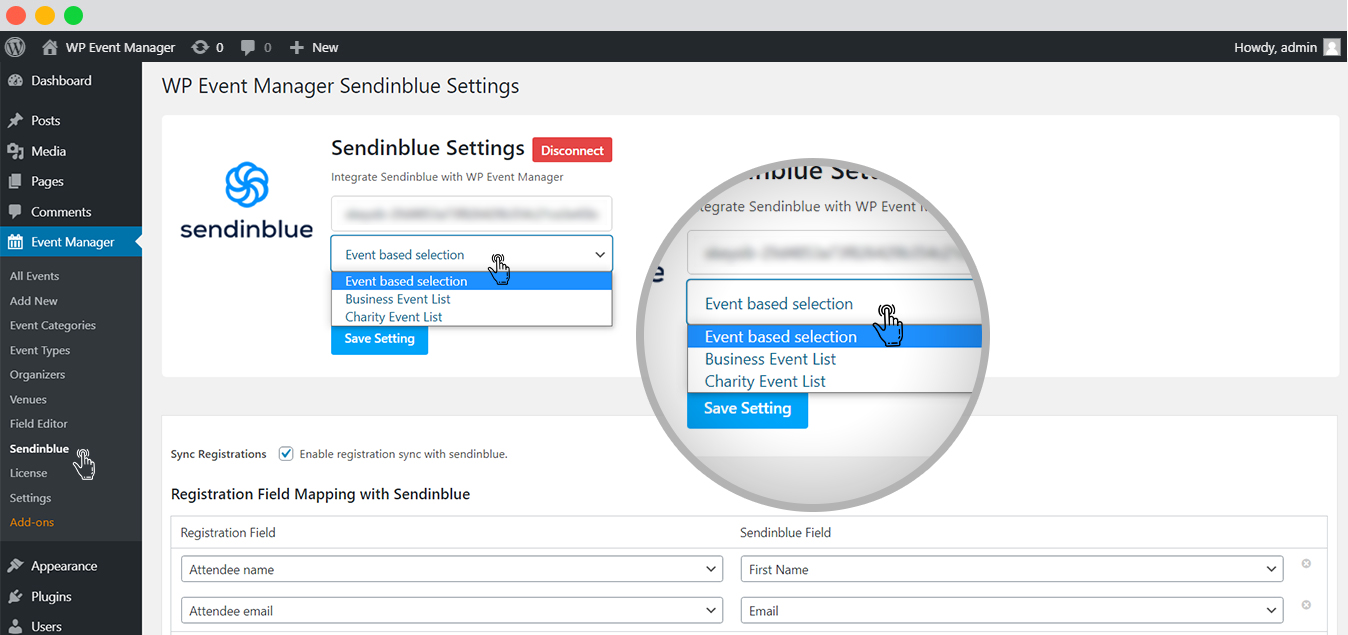The height and width of the screenshot is (635, 1348).
Task: Click the blurred API key input field
Action: coord(471,214)
